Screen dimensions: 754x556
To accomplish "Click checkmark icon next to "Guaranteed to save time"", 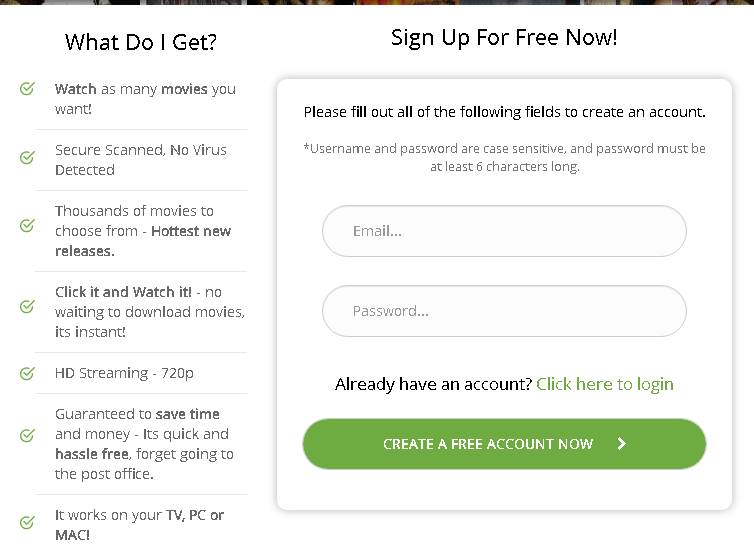I will [28, 435].
